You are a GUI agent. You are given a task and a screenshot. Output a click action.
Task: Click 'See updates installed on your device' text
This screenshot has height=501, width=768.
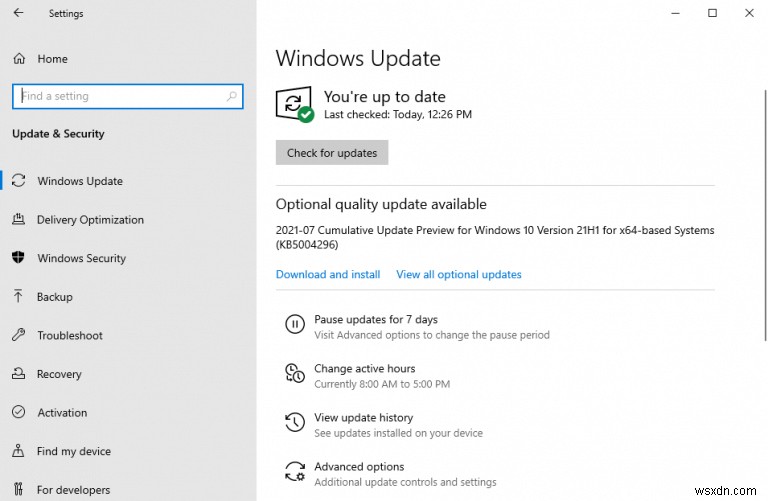coord(398,433)
